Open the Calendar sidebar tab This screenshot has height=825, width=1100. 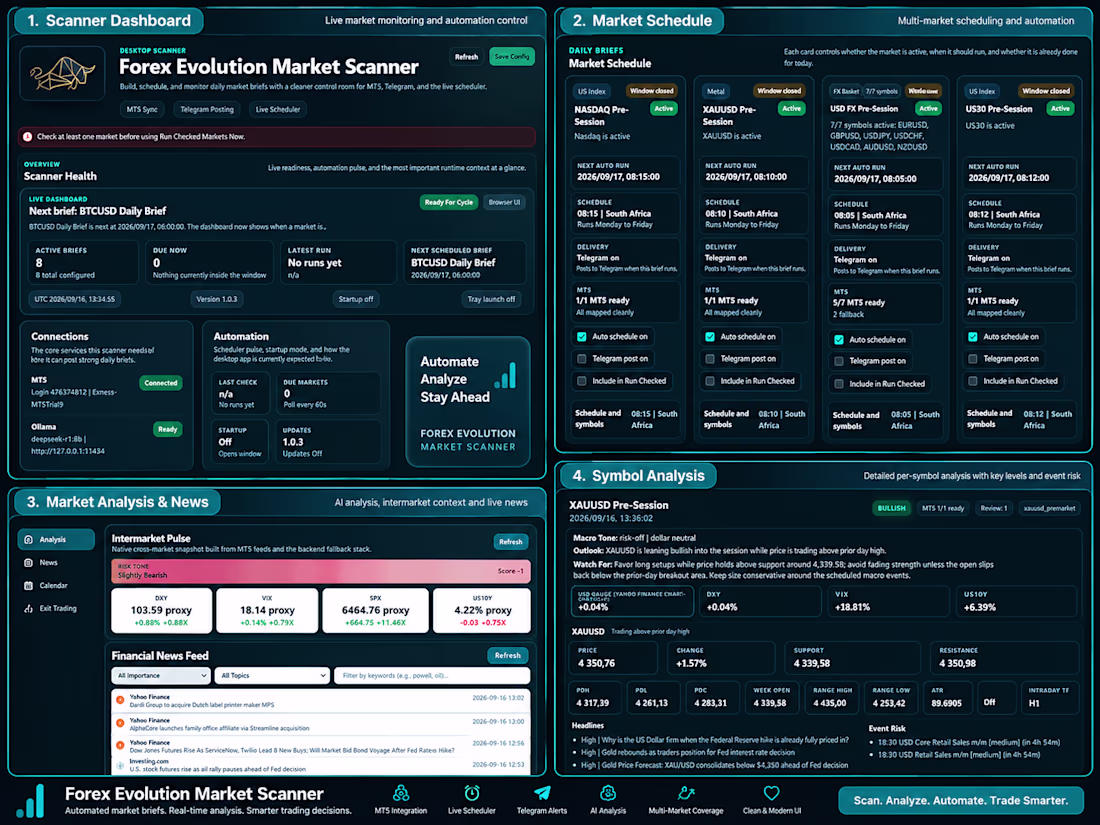point(55,586)
